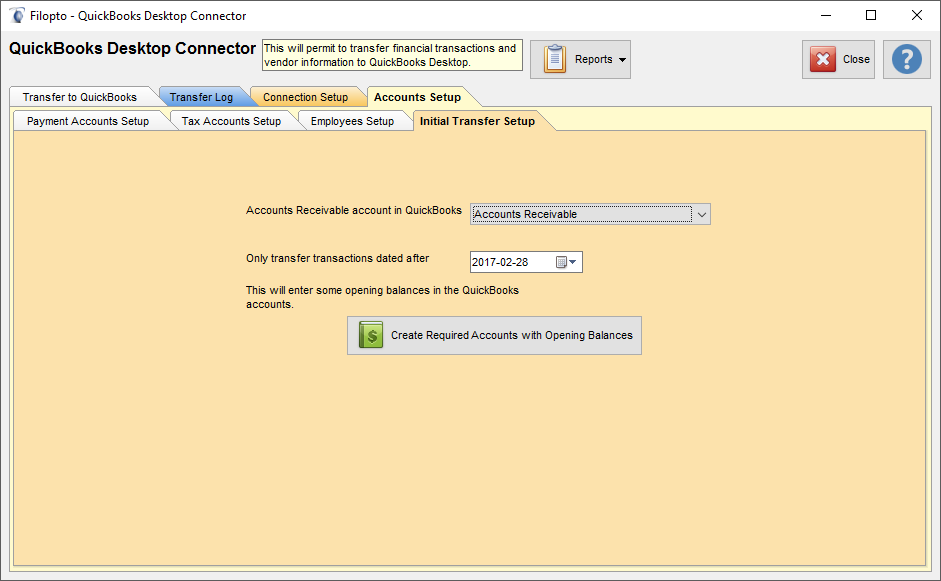This screenshot has width=941, height=581.
Task: Select the Initial Transfer Setup subtab
Action: click(477, 121)
